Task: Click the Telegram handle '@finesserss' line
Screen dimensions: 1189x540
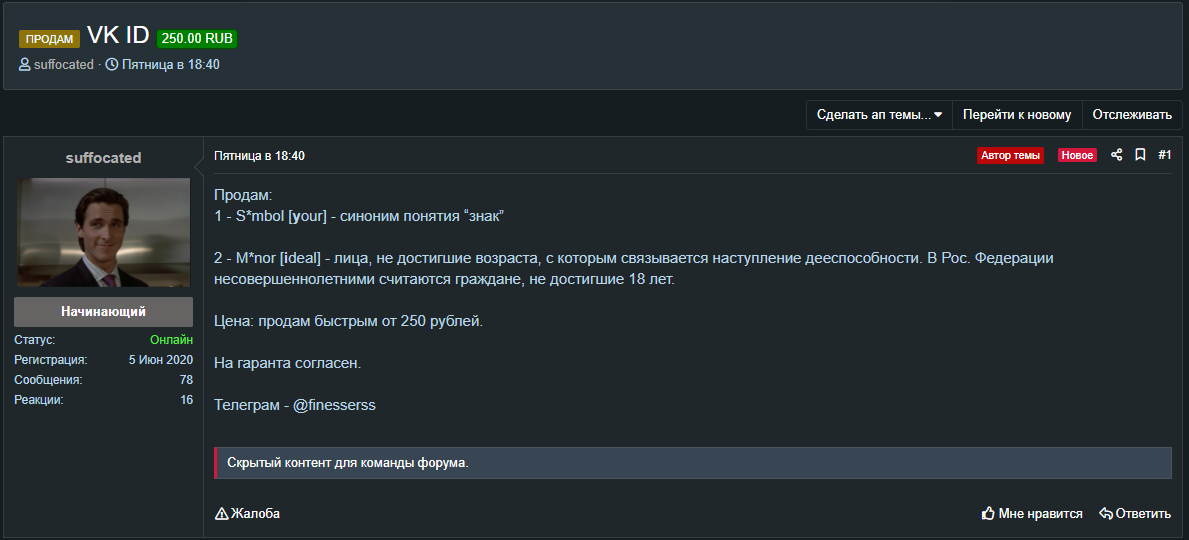Action: (x=295, y=405)
